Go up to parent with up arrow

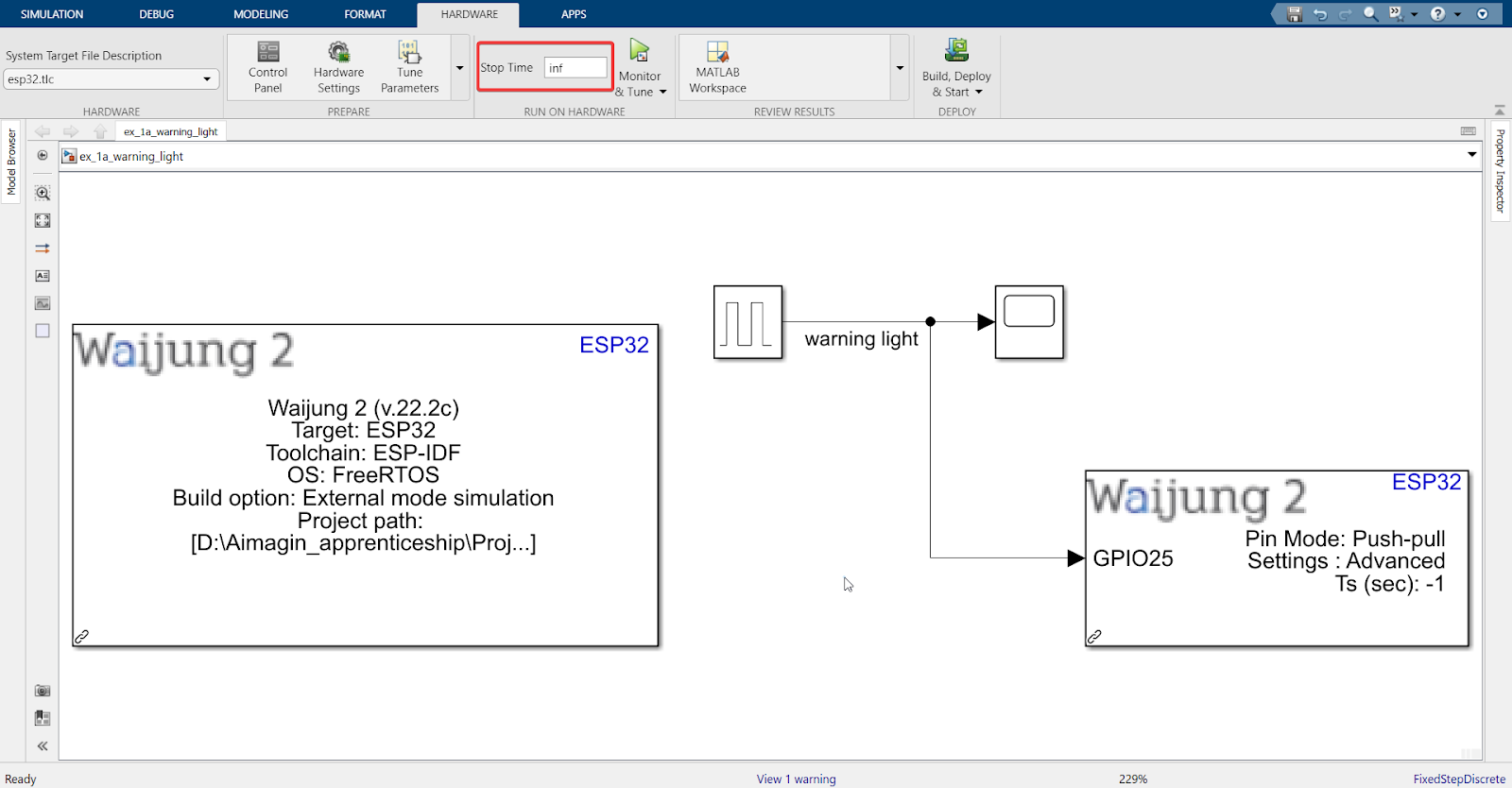(100, 131)
